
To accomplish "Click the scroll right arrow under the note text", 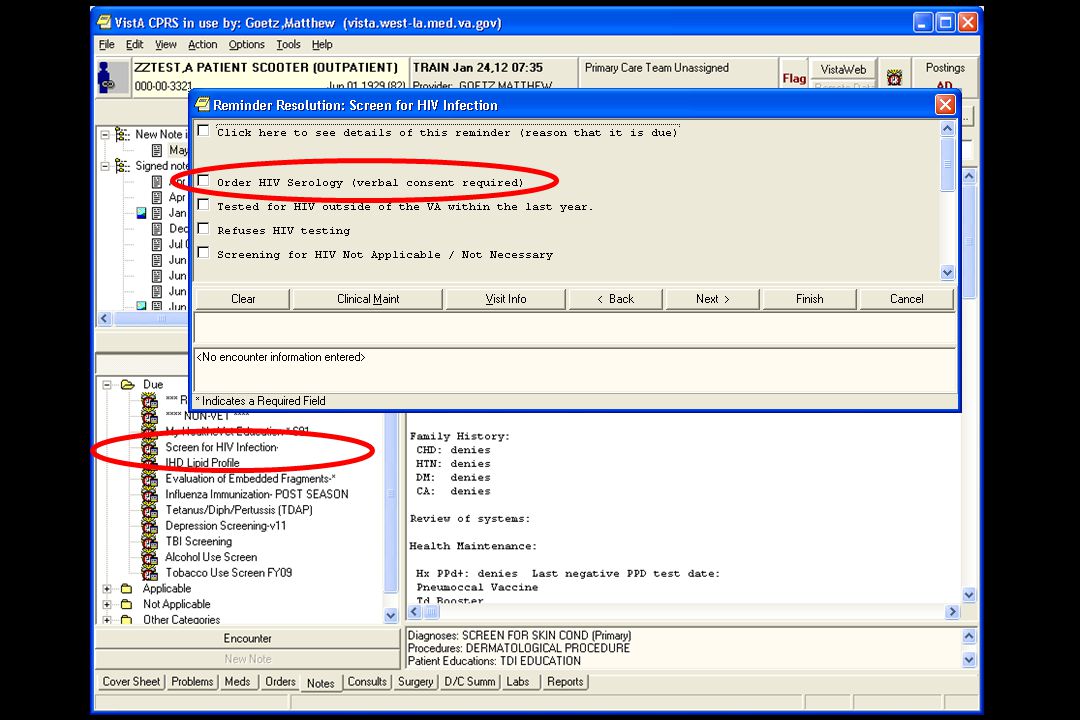I will 953,612.
